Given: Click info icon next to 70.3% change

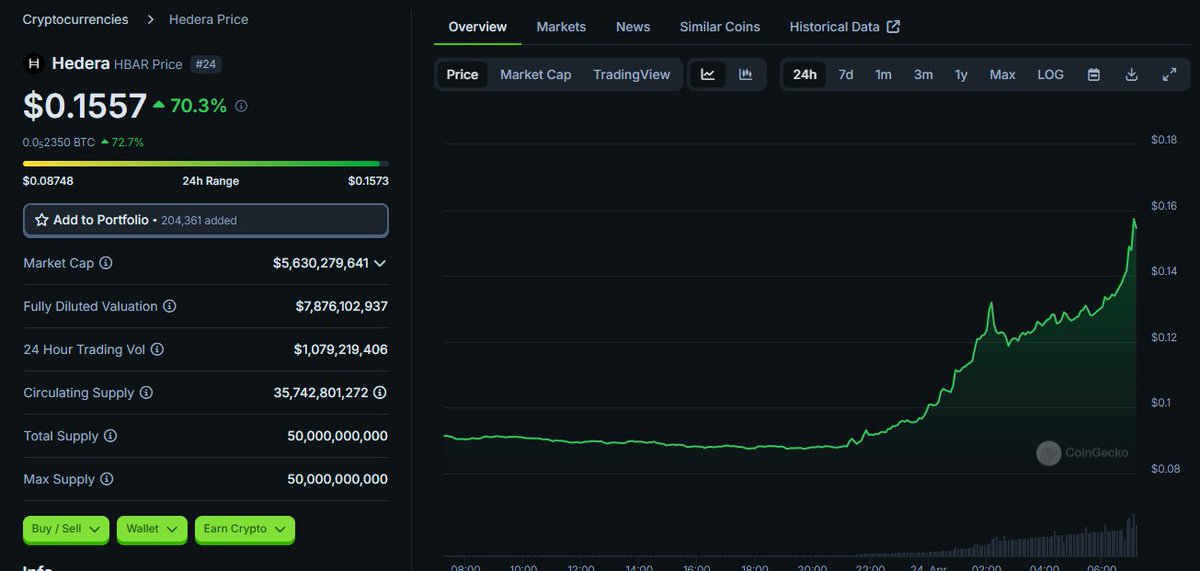Looking at the screenshot, I should point(241,105).
